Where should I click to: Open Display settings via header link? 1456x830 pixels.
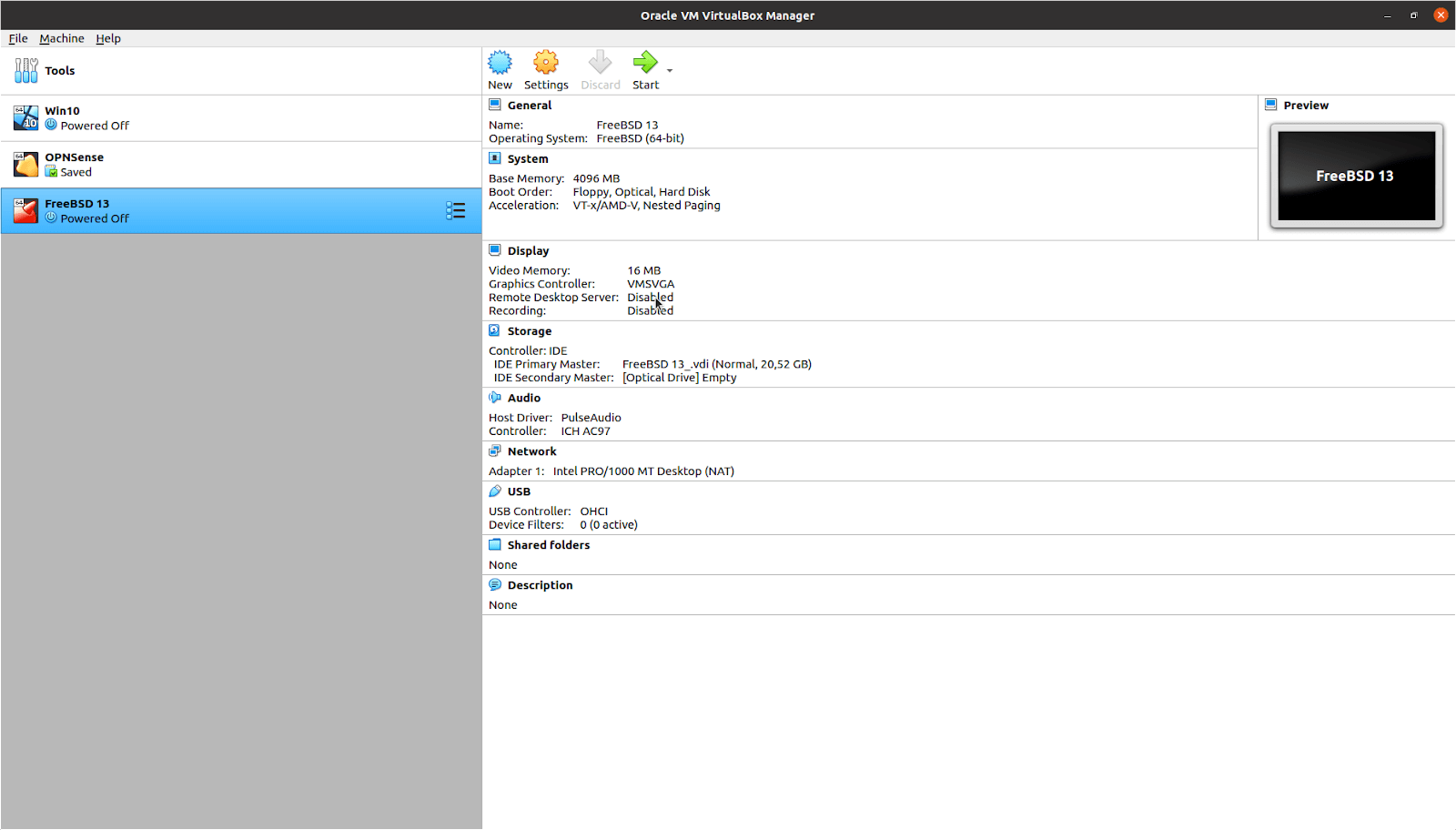coord(529,251)
